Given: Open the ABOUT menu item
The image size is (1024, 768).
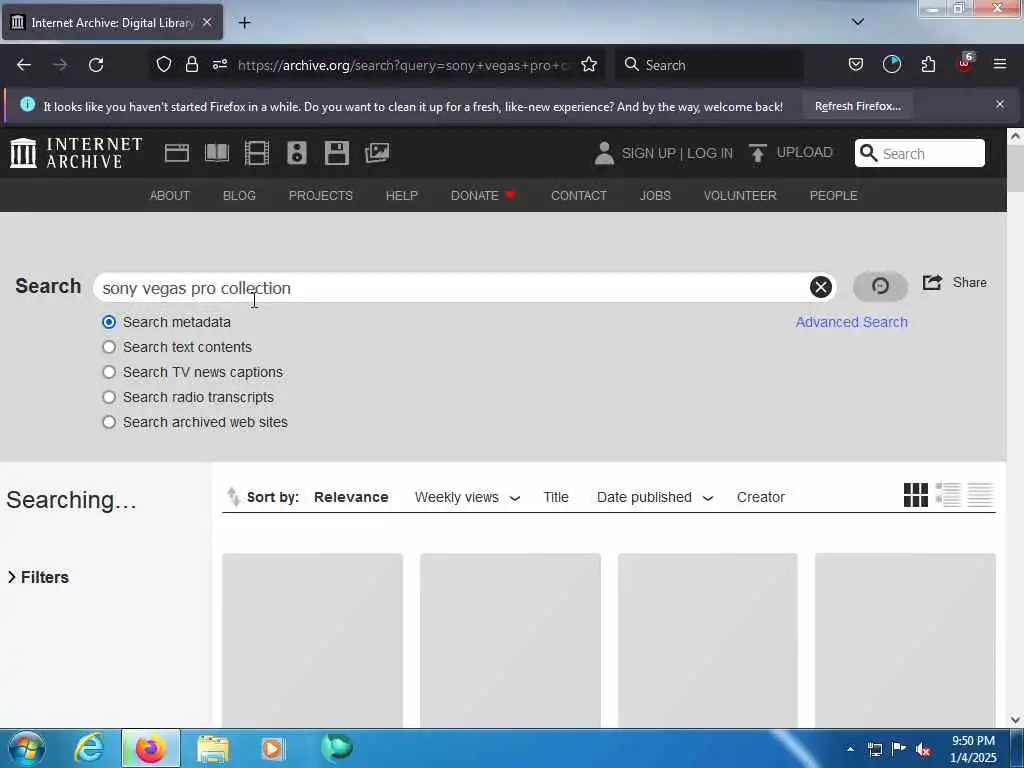Looking at the screenshot, I should coord(170,195).
